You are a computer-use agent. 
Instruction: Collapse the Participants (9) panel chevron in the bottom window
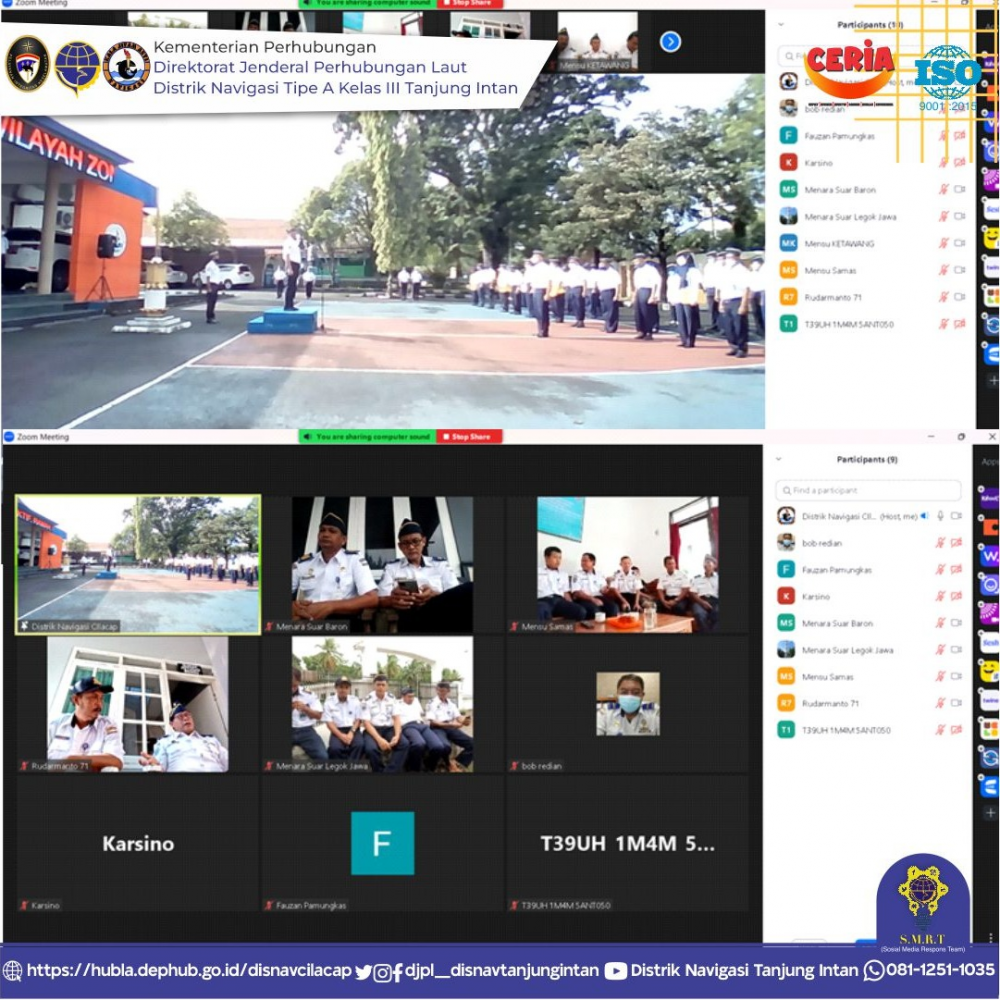[x=778, y=459]
